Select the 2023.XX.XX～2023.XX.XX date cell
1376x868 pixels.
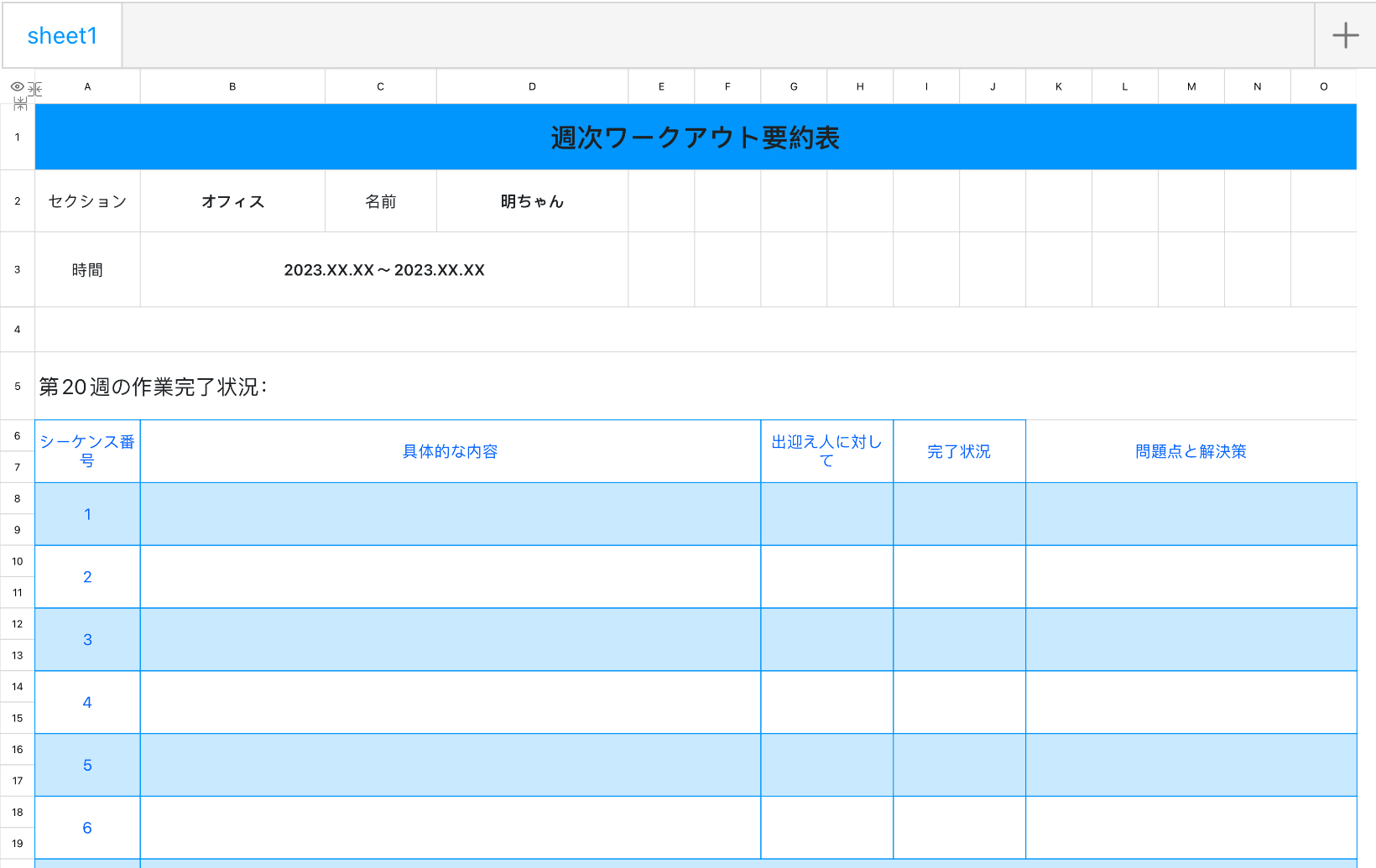tap(384, 270)
